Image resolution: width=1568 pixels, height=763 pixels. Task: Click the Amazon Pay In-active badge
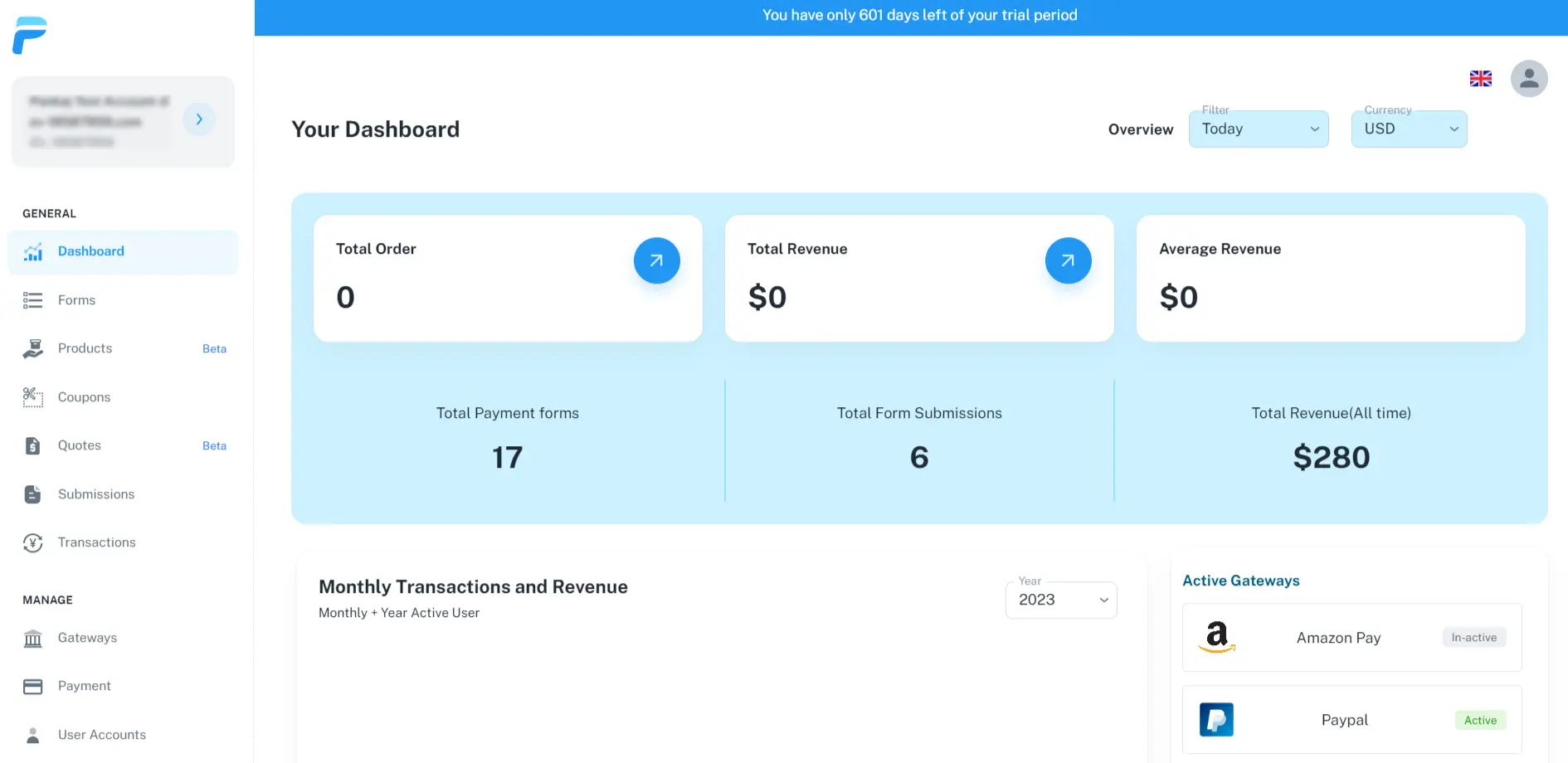[1473, 637]
